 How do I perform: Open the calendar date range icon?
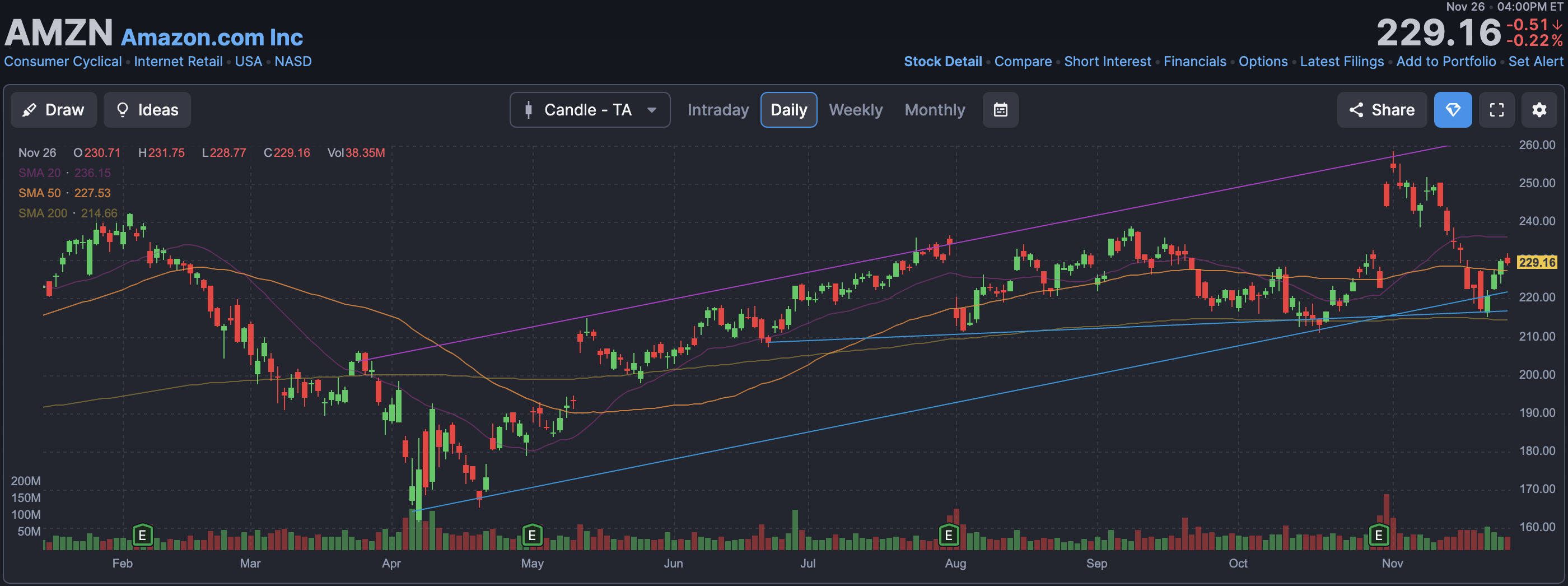[x=1000, y=110]
